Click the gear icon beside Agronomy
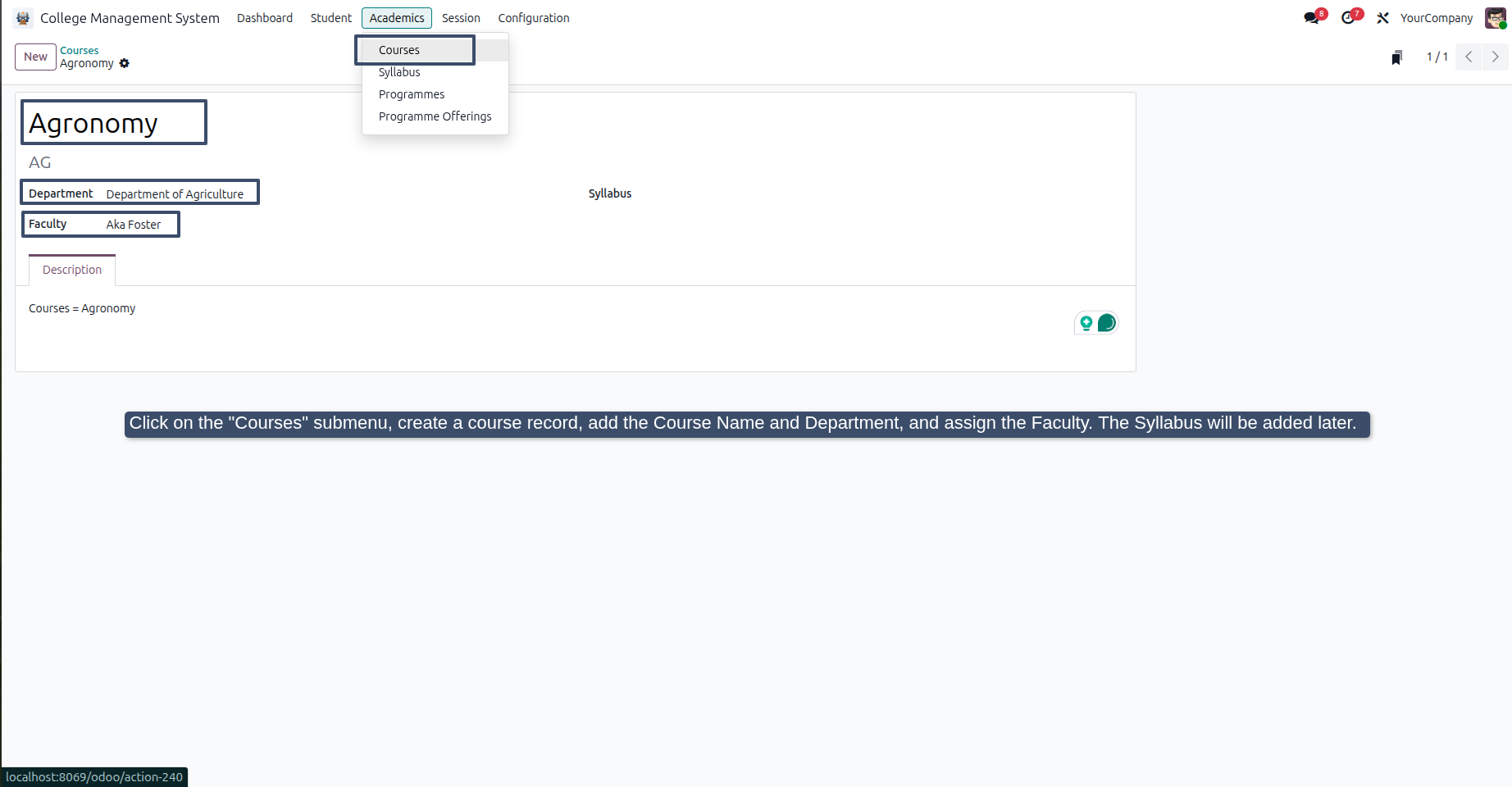The image size is (1512, 787). pos(125,63)
